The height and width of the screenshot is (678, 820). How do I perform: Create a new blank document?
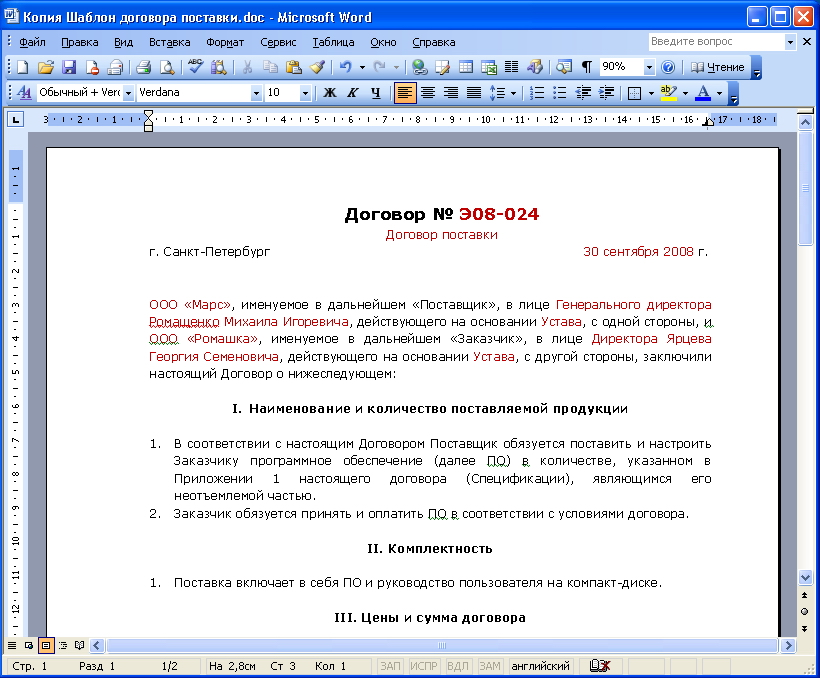22,67
